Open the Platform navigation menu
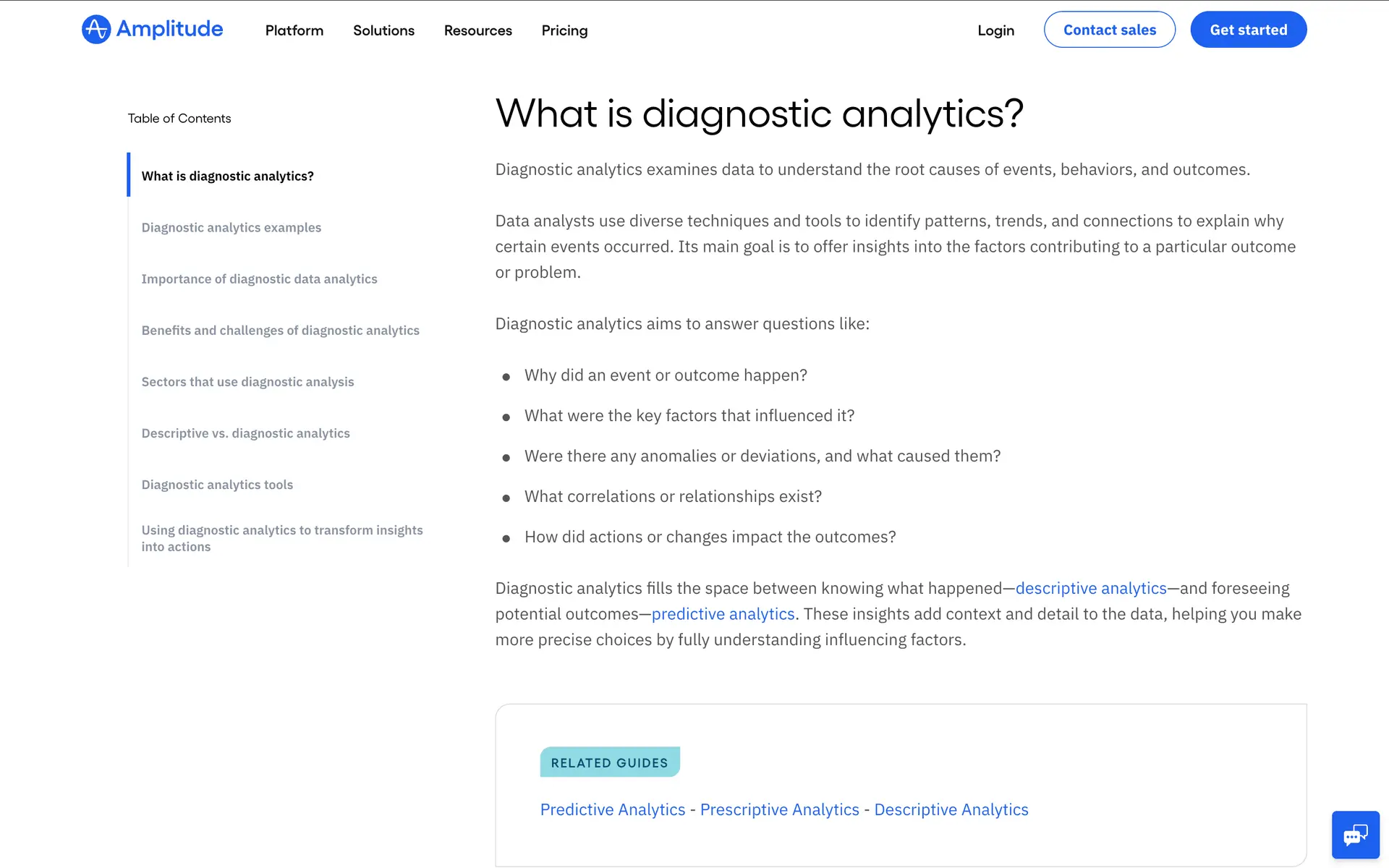Screen dimensions: 1389x868 point(294,30)
